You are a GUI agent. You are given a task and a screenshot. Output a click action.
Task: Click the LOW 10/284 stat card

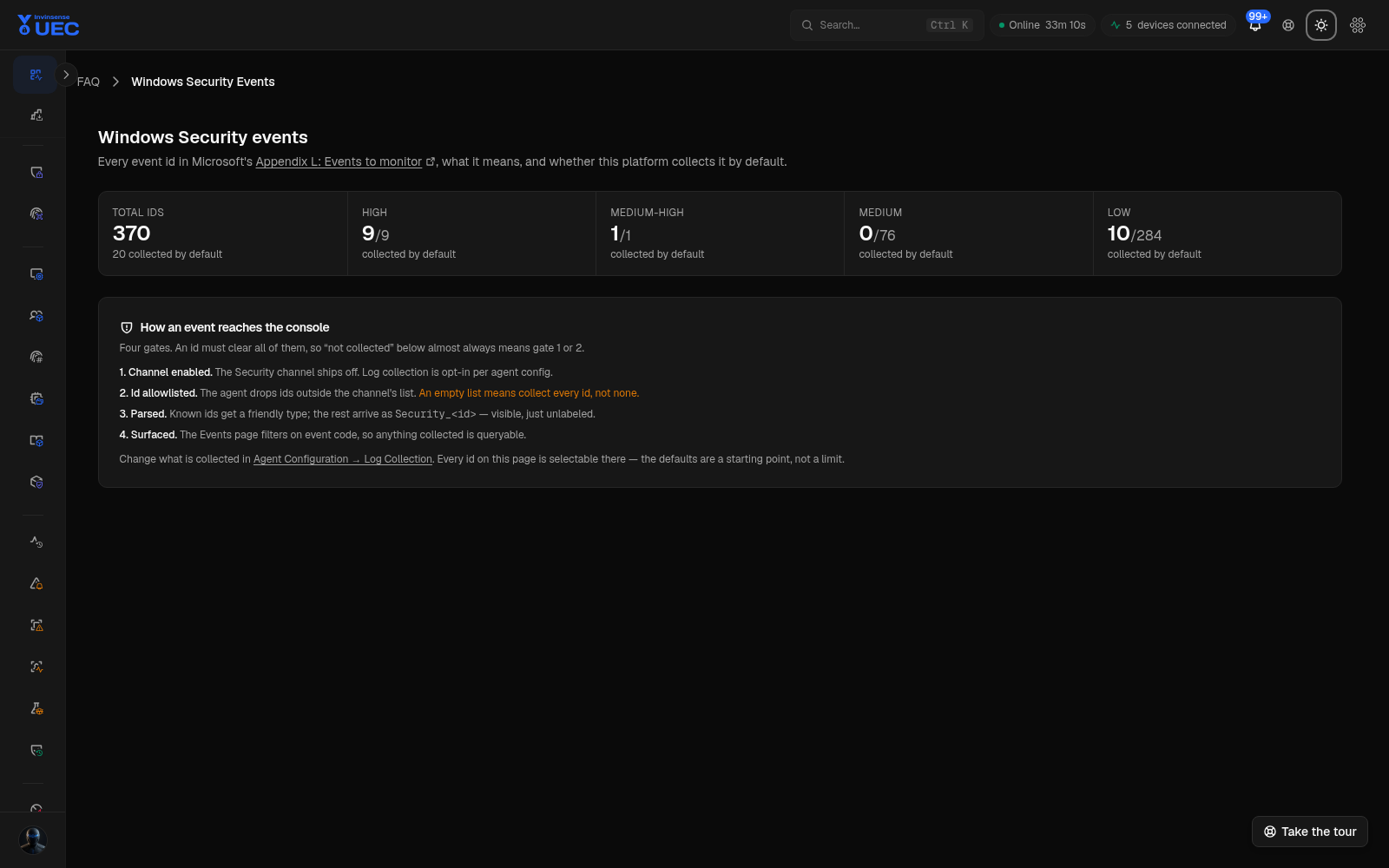[x=1217, y=233]
